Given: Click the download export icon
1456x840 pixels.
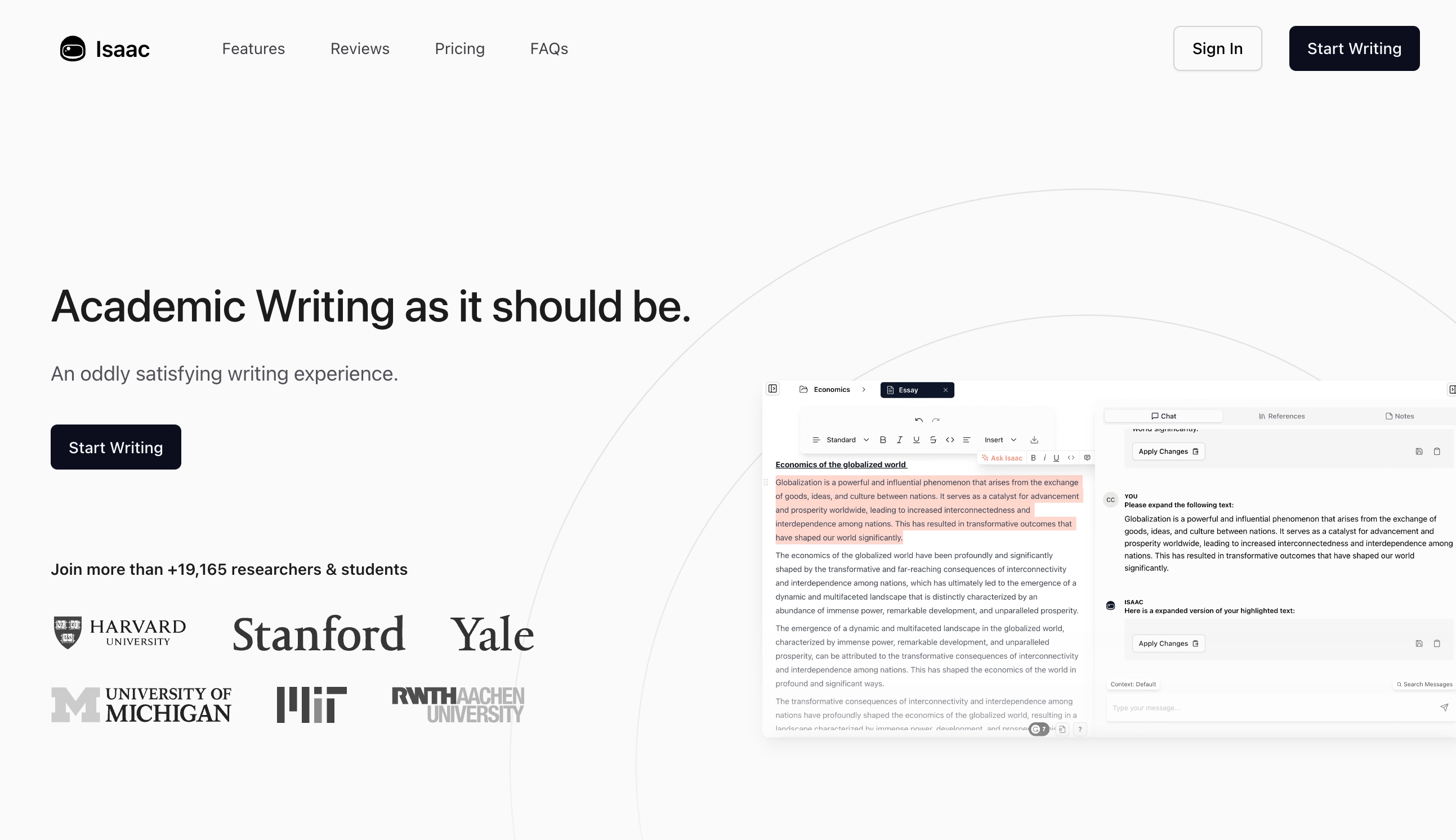Looking at the screenshot, I should pyautogui.click(x=1034, y=440).
